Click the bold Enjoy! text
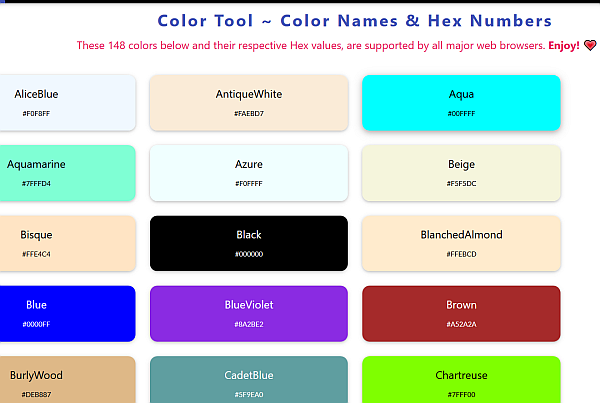The height and width of the screenshot is (403, 600). coord(564,46)
